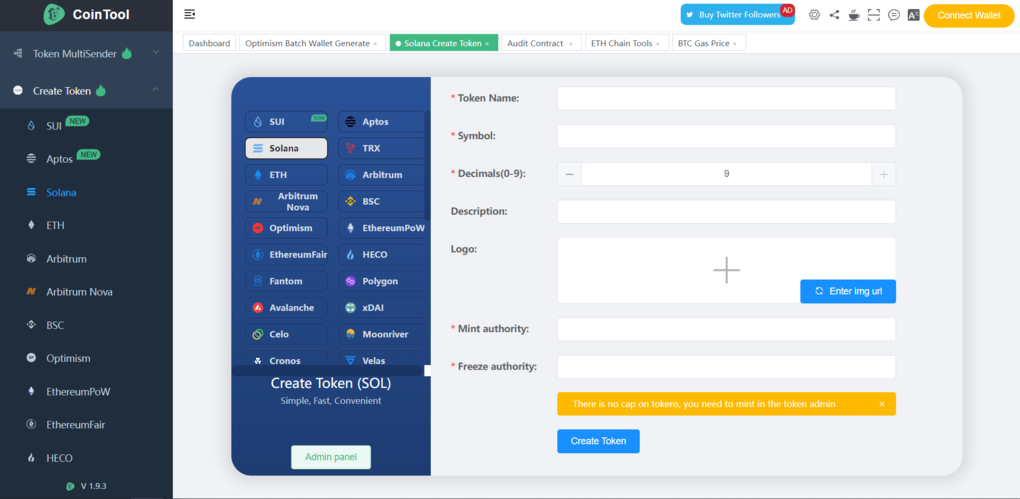Screen dimensions: 1020x499
Task: Open settings gear icon in header
Action: (814, 15)
